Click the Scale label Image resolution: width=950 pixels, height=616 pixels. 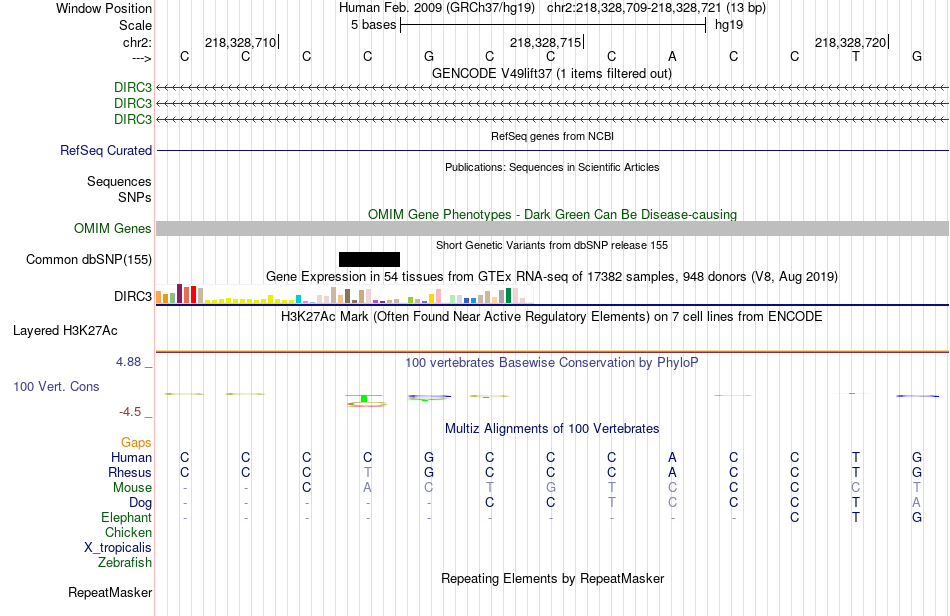click(135, 25)
